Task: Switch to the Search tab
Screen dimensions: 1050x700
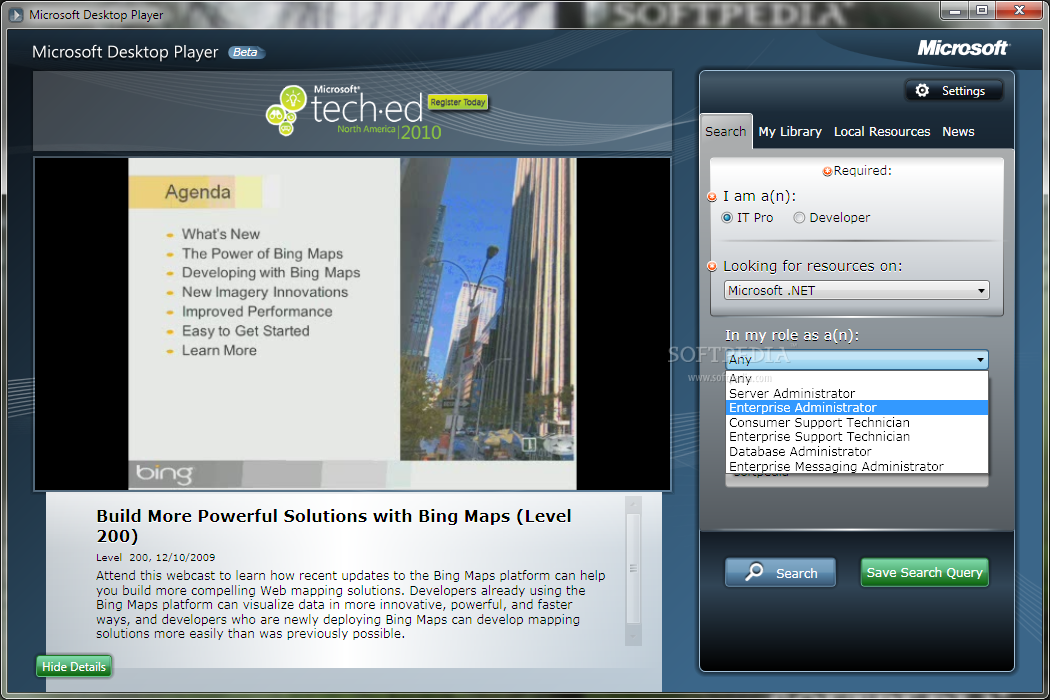Action: click(725, 131)
